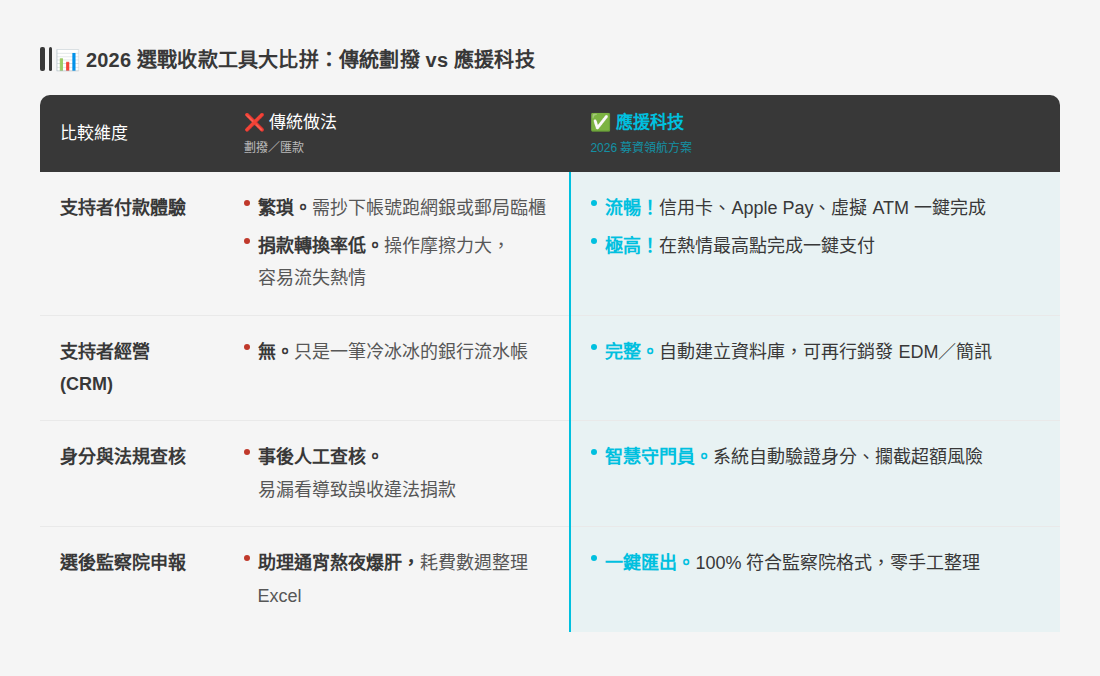Click 極高！在熱情最高點完成一鍵支付
The width and height of the screenshot is (1100, 676).
(x=739, y=245)
